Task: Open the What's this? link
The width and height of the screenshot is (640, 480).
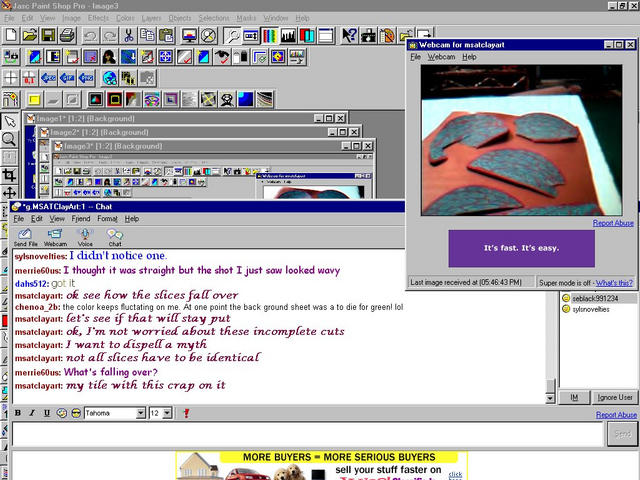Action: pos(614,282)
